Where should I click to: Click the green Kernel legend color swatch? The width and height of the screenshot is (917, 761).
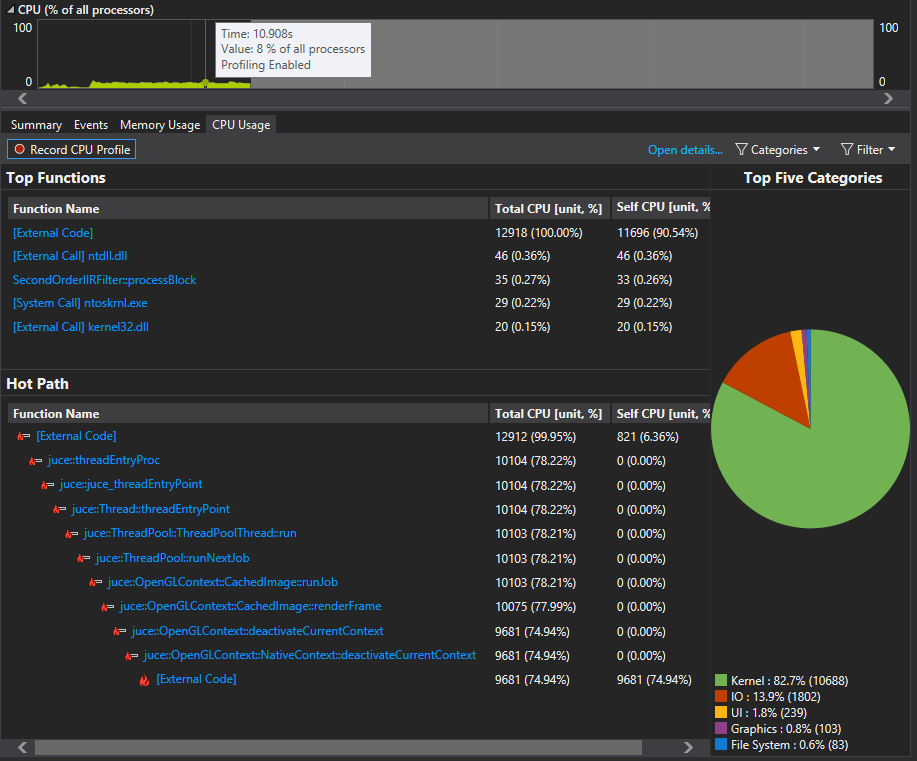tap(721, 681)
